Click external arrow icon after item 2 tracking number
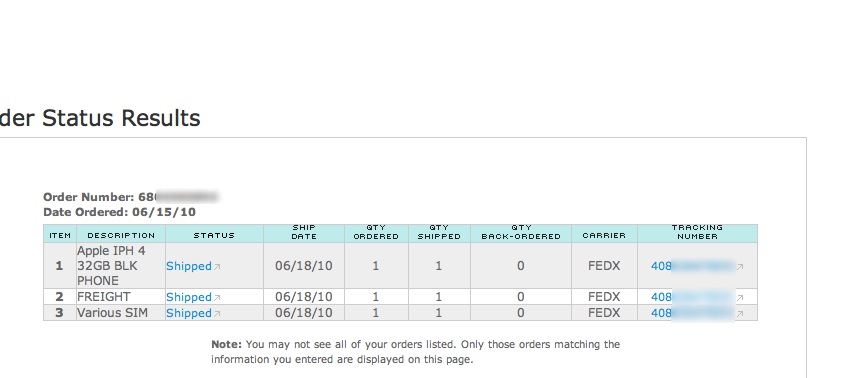This screenshot has height=378, width=863. 740,298
